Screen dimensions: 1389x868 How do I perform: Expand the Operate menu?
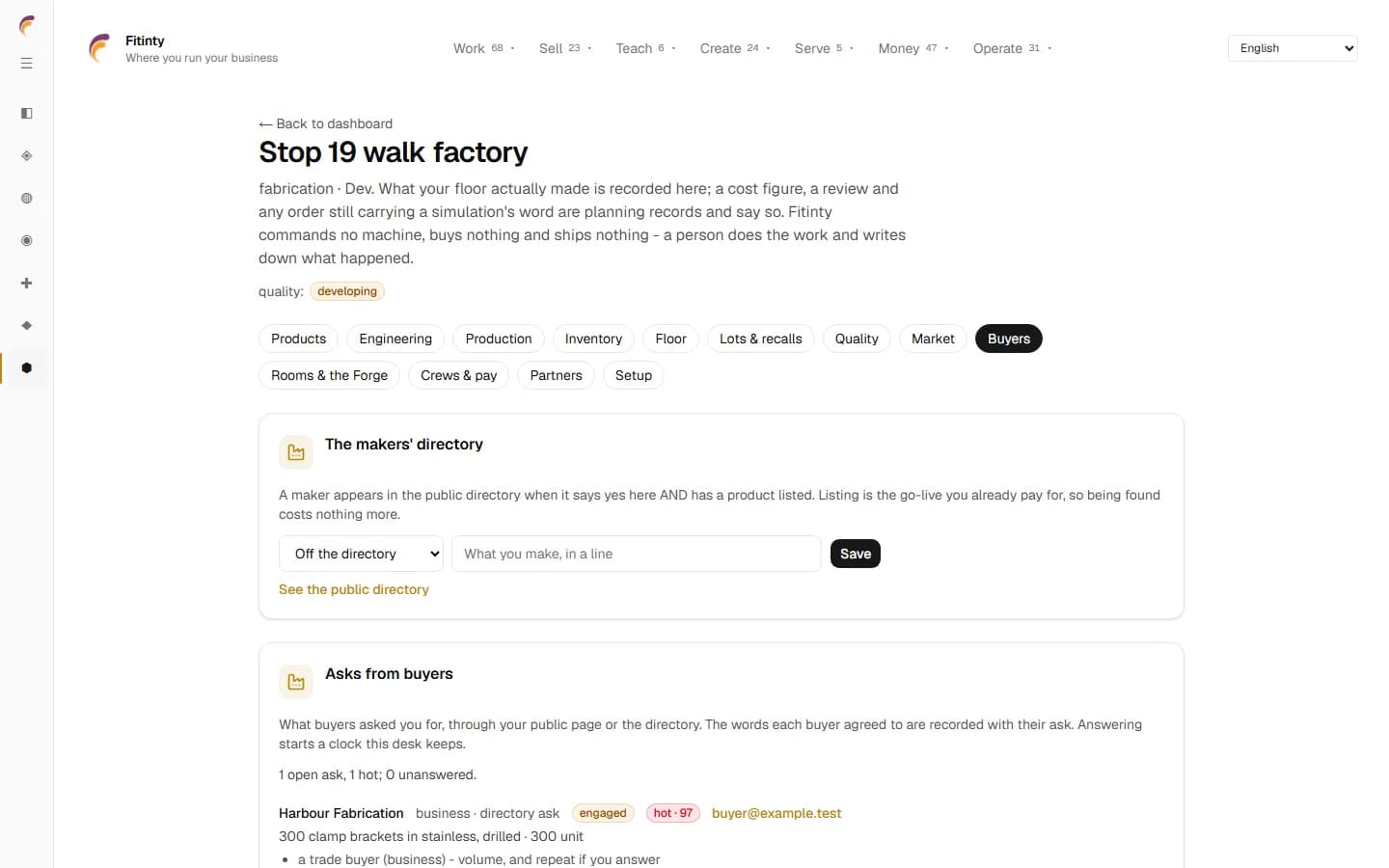pyautogui.click(x=1012, y=48)
